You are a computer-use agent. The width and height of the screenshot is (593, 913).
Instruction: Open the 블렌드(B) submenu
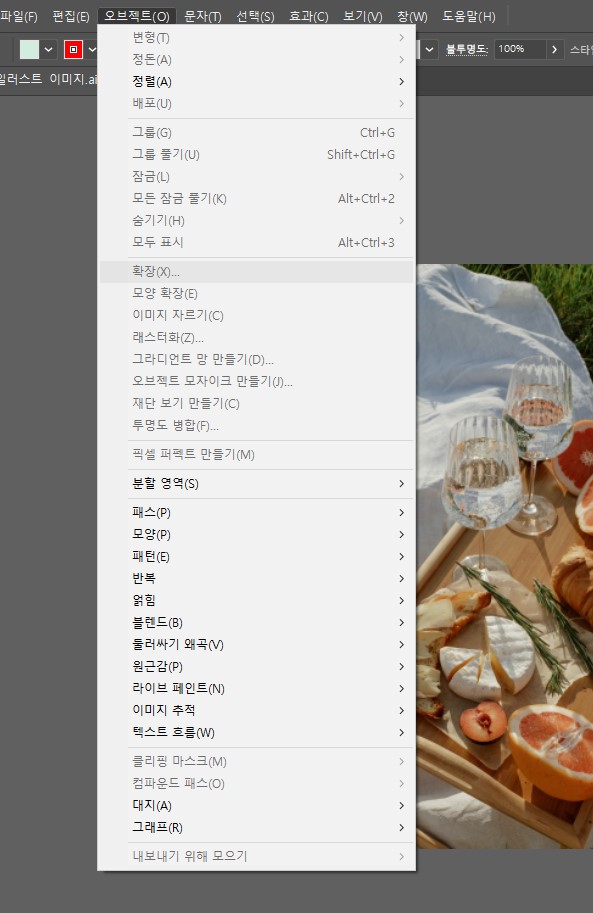(256, 623)
